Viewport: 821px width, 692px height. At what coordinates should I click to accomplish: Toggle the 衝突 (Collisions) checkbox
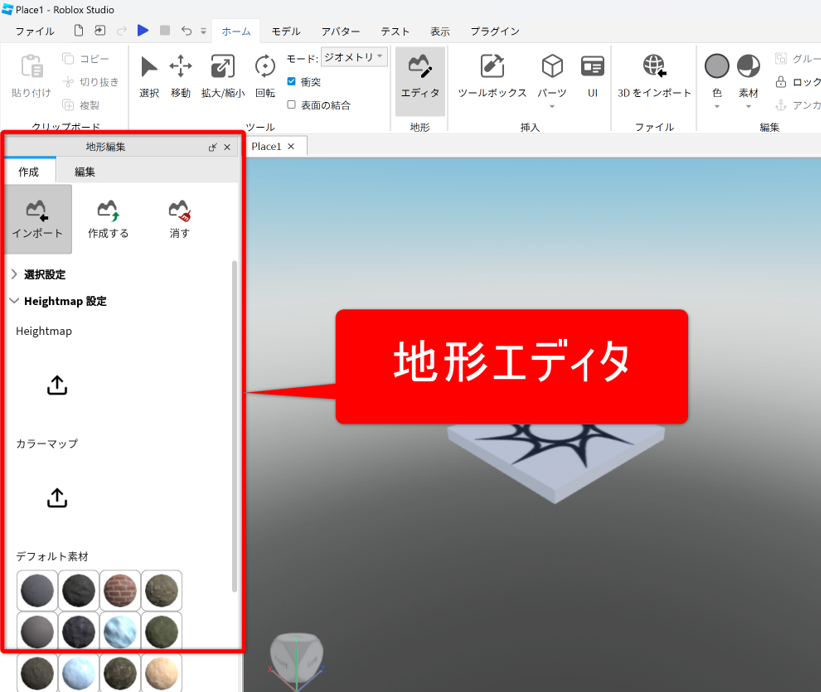click(292, 82)
